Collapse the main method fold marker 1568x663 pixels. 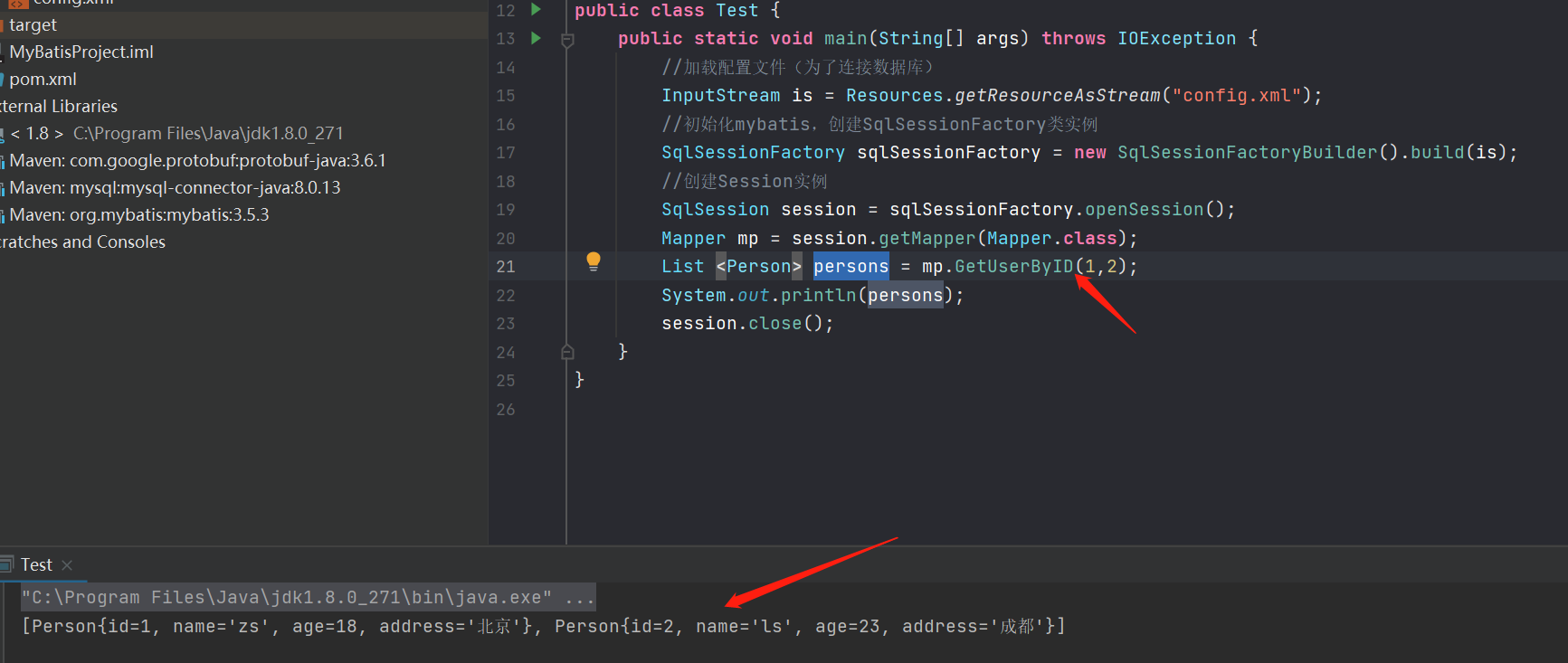(567, 40)
